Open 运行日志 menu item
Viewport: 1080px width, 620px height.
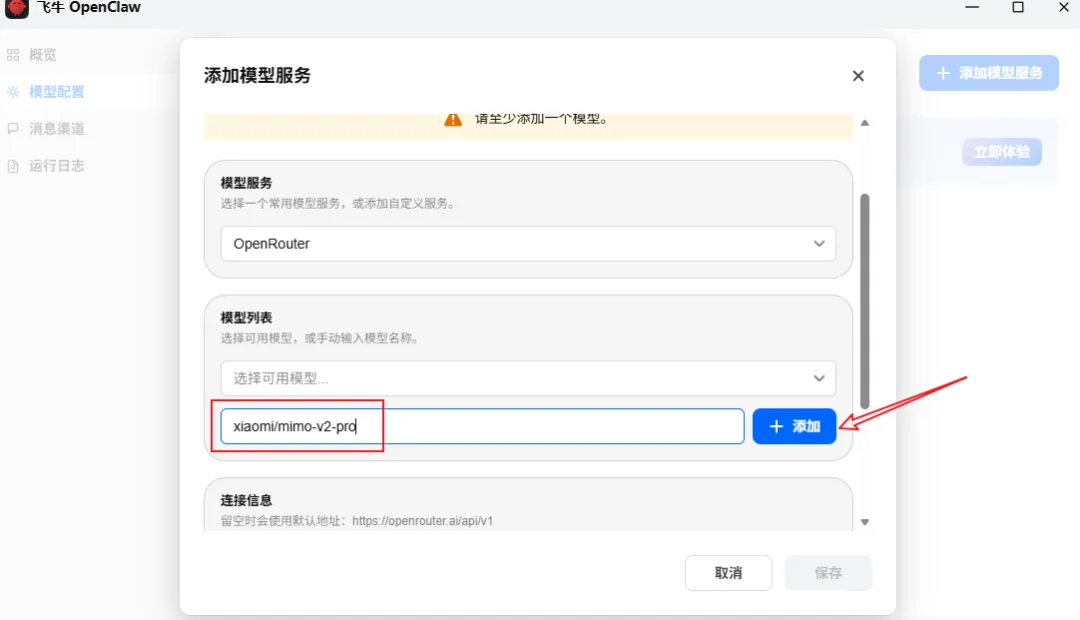(56, 166)
